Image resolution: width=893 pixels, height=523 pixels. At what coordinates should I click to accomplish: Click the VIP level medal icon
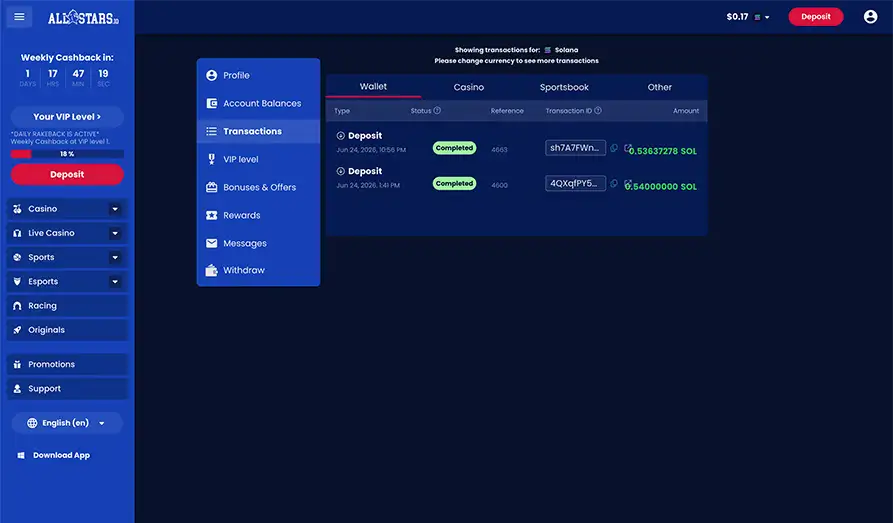(x=211, y=159)
